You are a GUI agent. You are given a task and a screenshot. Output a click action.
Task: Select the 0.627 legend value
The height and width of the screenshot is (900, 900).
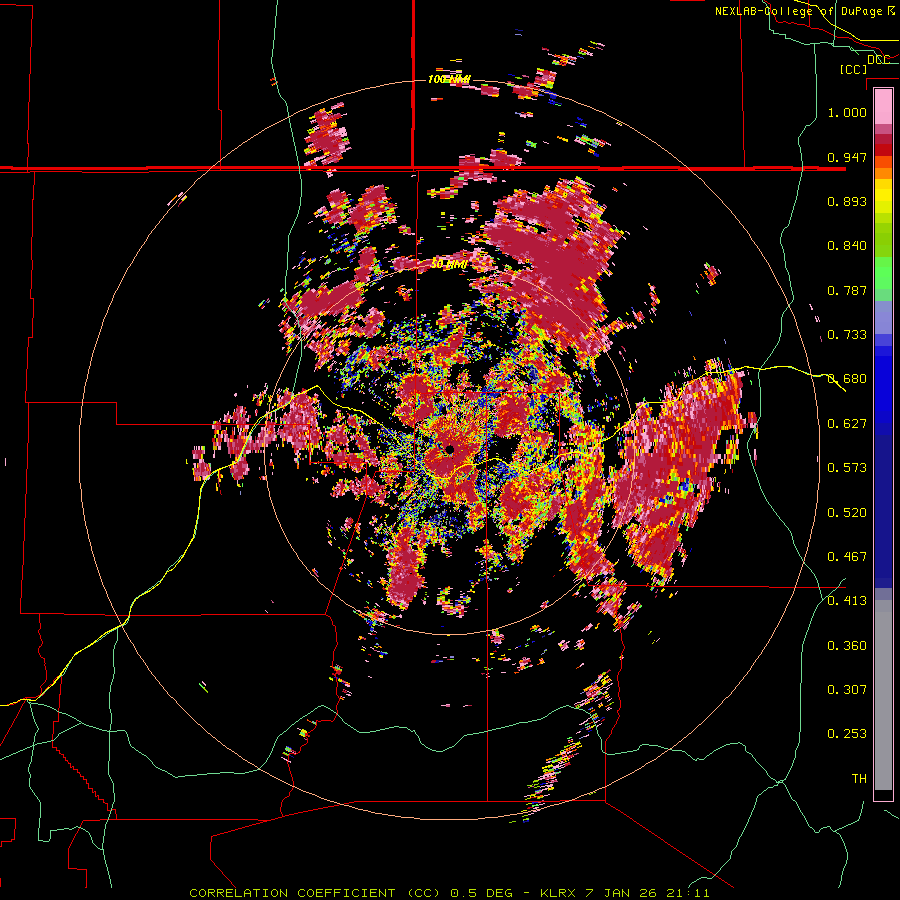click(x=847, y=424)
